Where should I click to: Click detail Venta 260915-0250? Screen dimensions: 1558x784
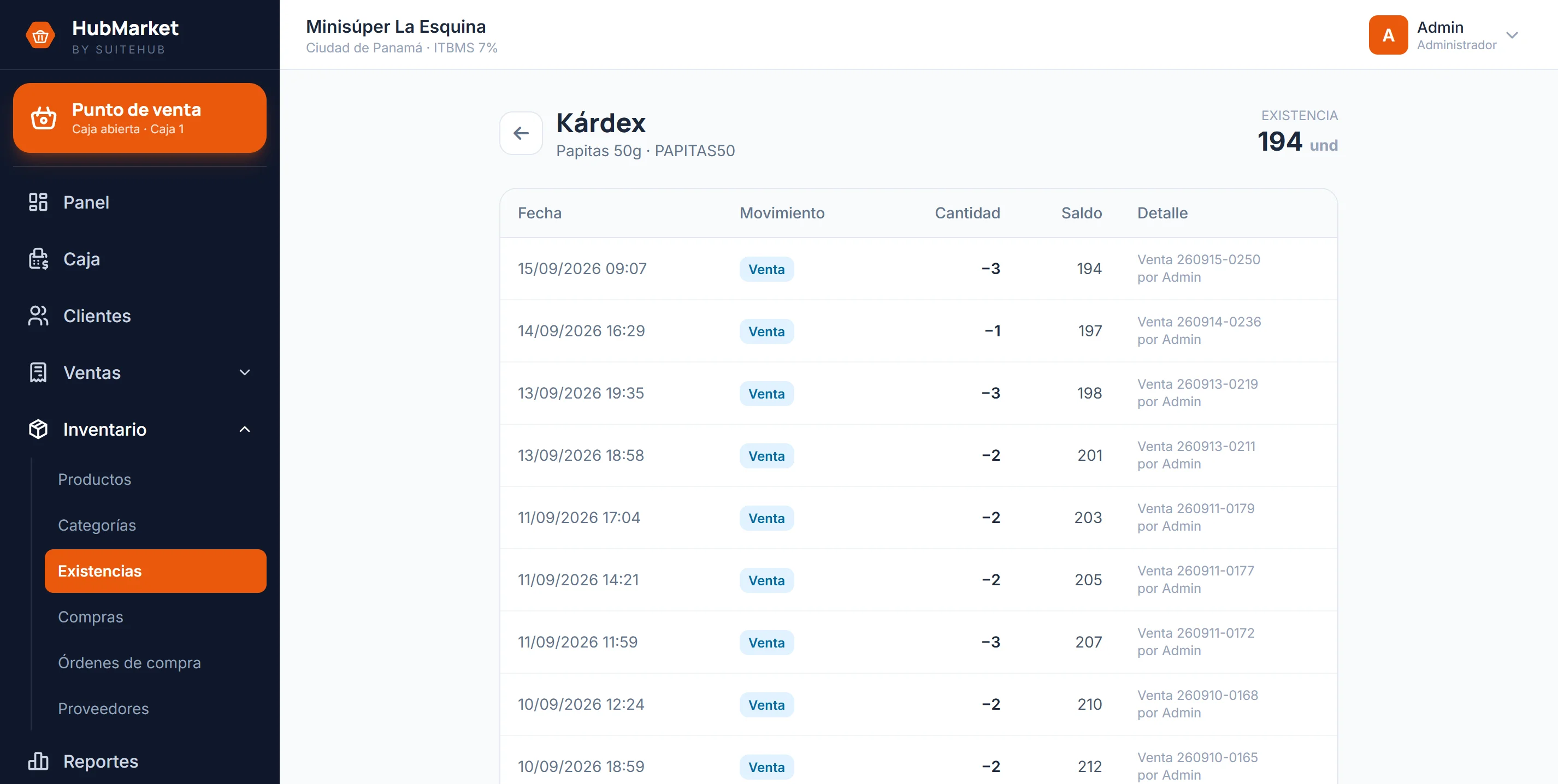1199,259
